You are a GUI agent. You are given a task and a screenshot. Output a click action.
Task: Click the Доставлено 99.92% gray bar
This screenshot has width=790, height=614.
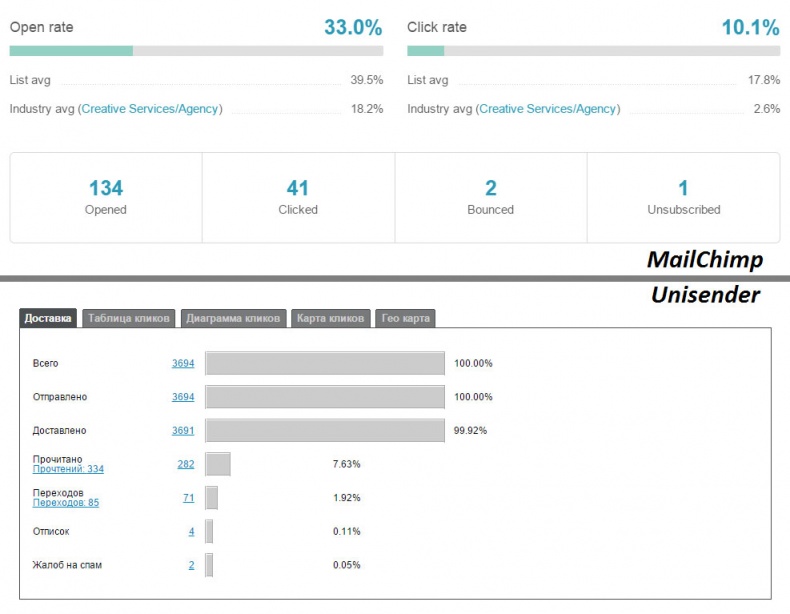coord(325,431)
